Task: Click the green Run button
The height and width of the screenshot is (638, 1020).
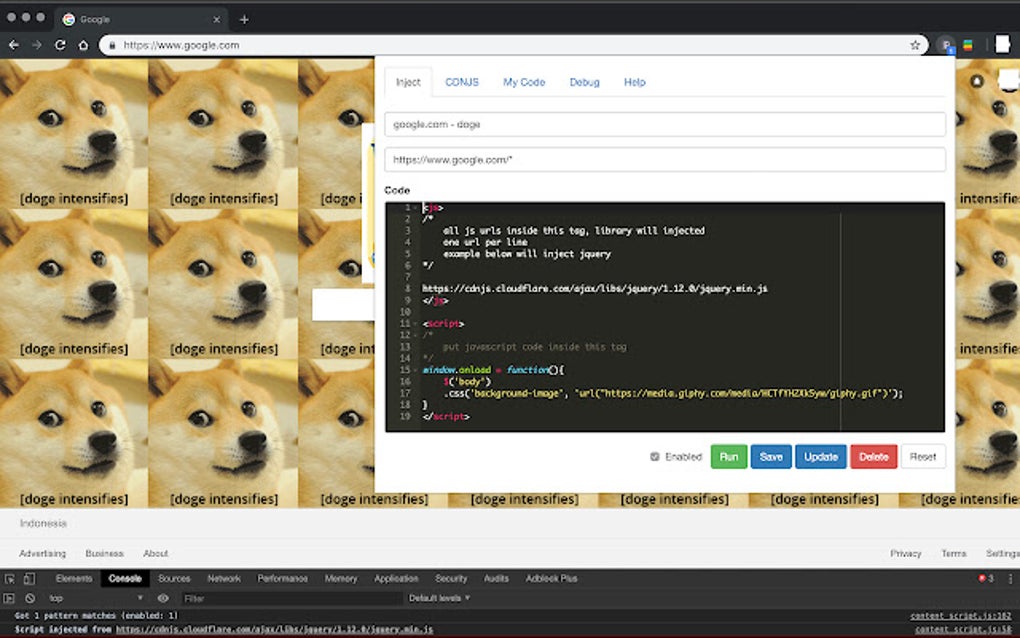Action: tap(729, 457)
